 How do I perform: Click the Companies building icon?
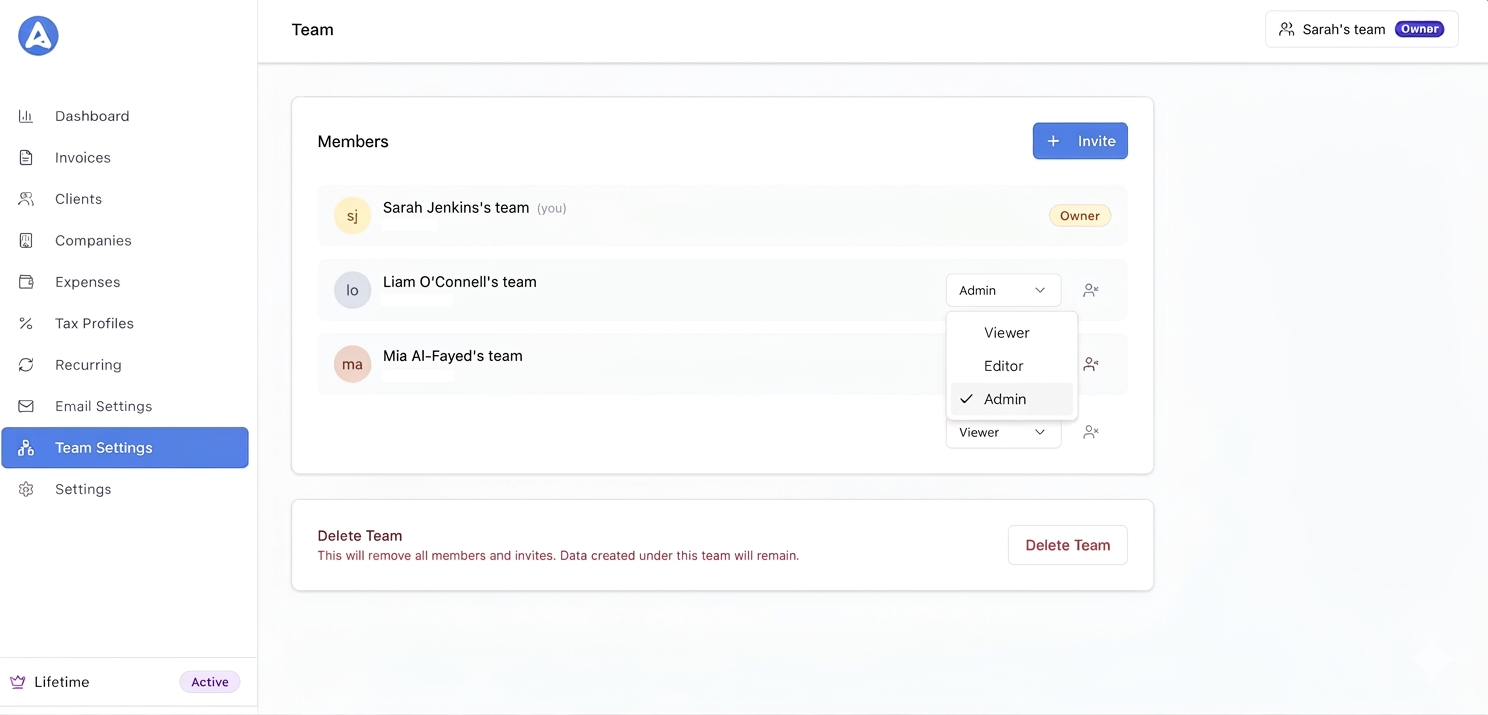click(x=26, y=241)
